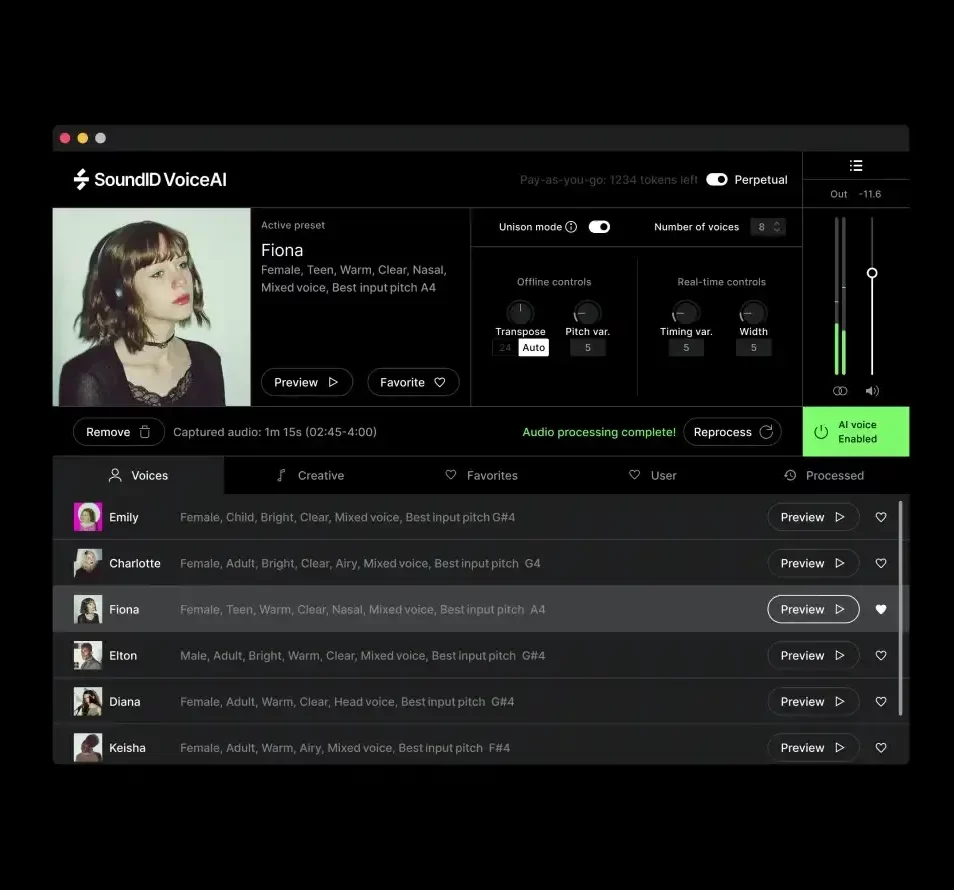954x890 pixels.
Task: Click the stereo link icon below the meter
Action: click(840, 391)
